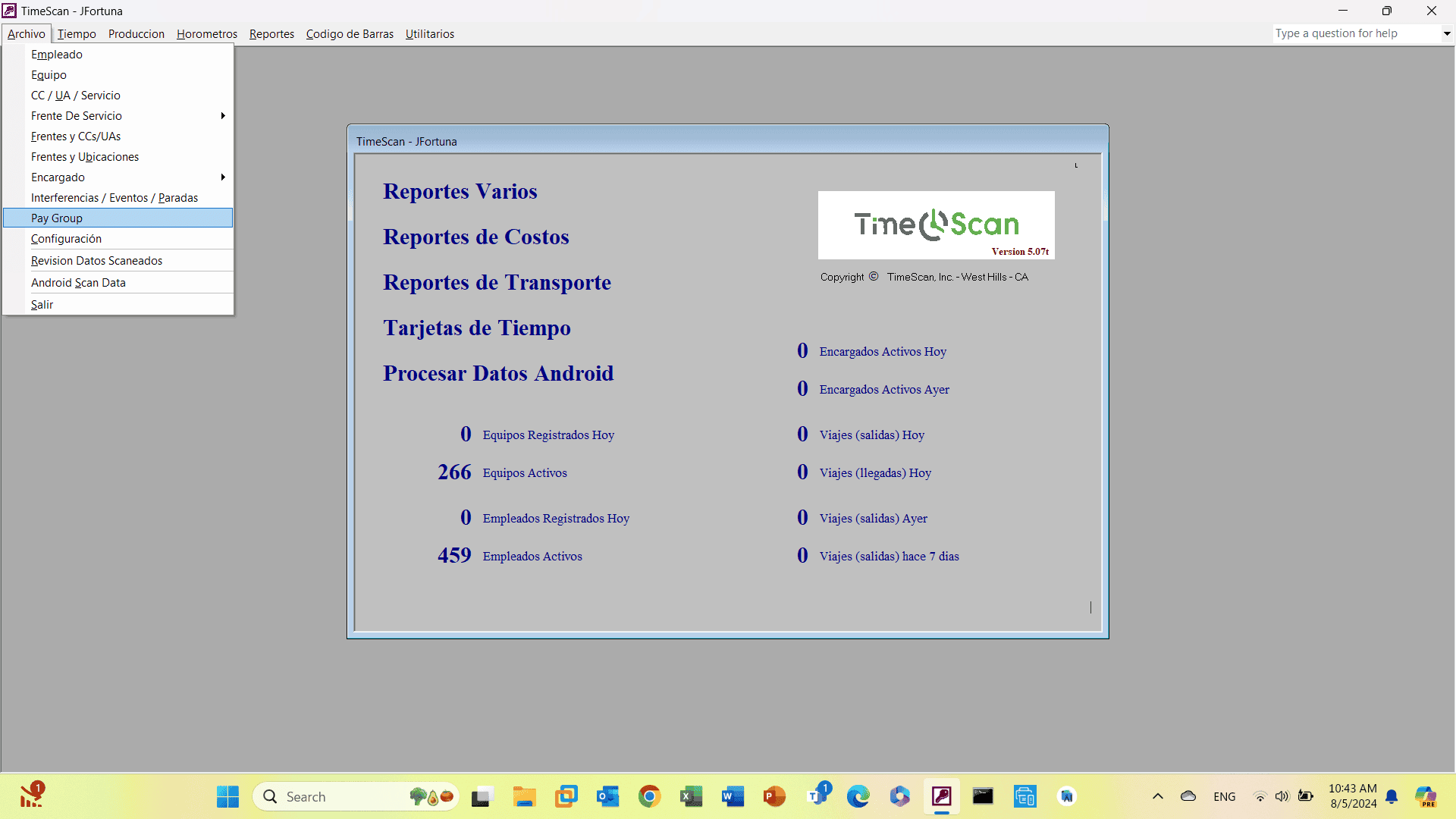Click the Microsoft Access TimeScan taskbar icon
The width and height of the screenshot is (1456, 819).
(x=941, y=796)
